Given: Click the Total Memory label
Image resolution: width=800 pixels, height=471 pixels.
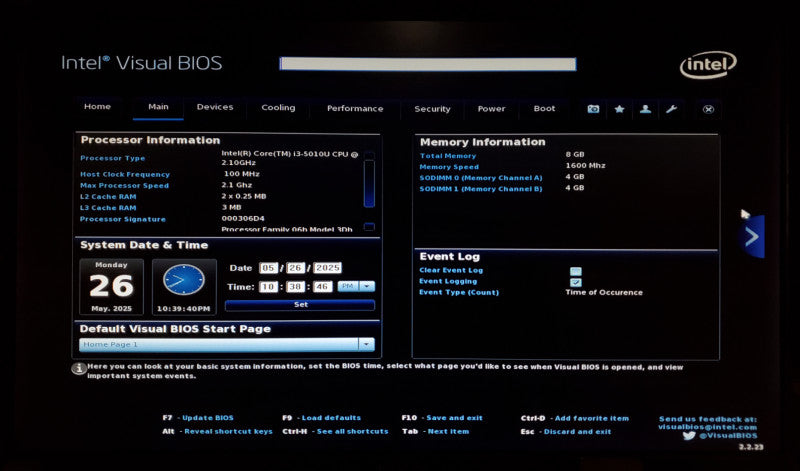Looking at the screenshot, I should (x=447, y=156).
